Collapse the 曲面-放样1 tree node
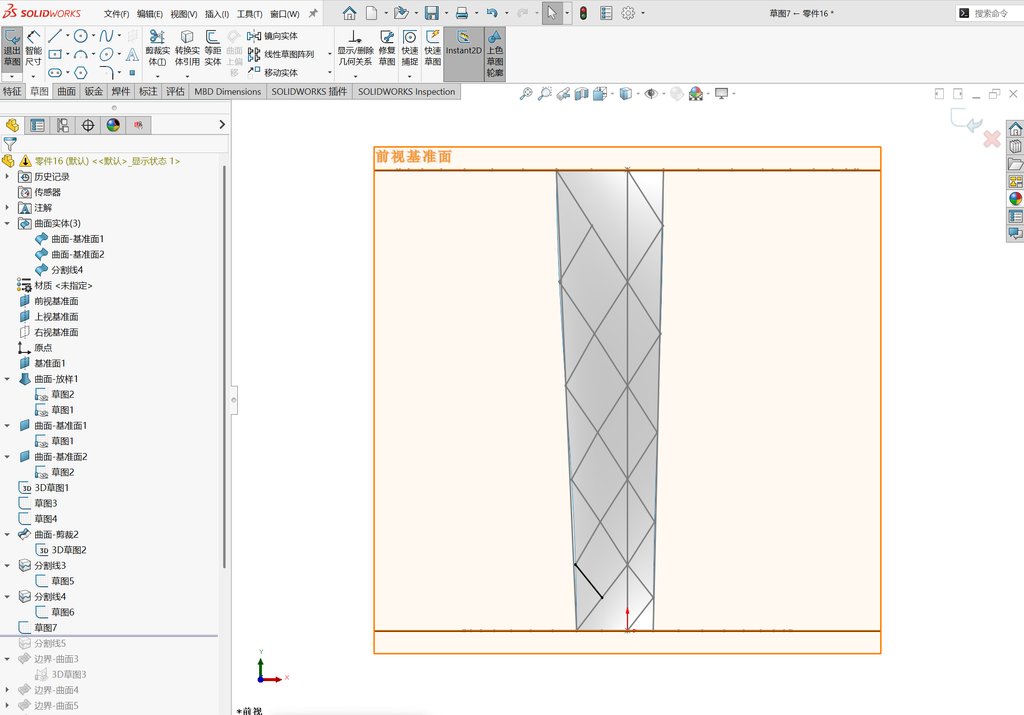 tap(7, 379)
